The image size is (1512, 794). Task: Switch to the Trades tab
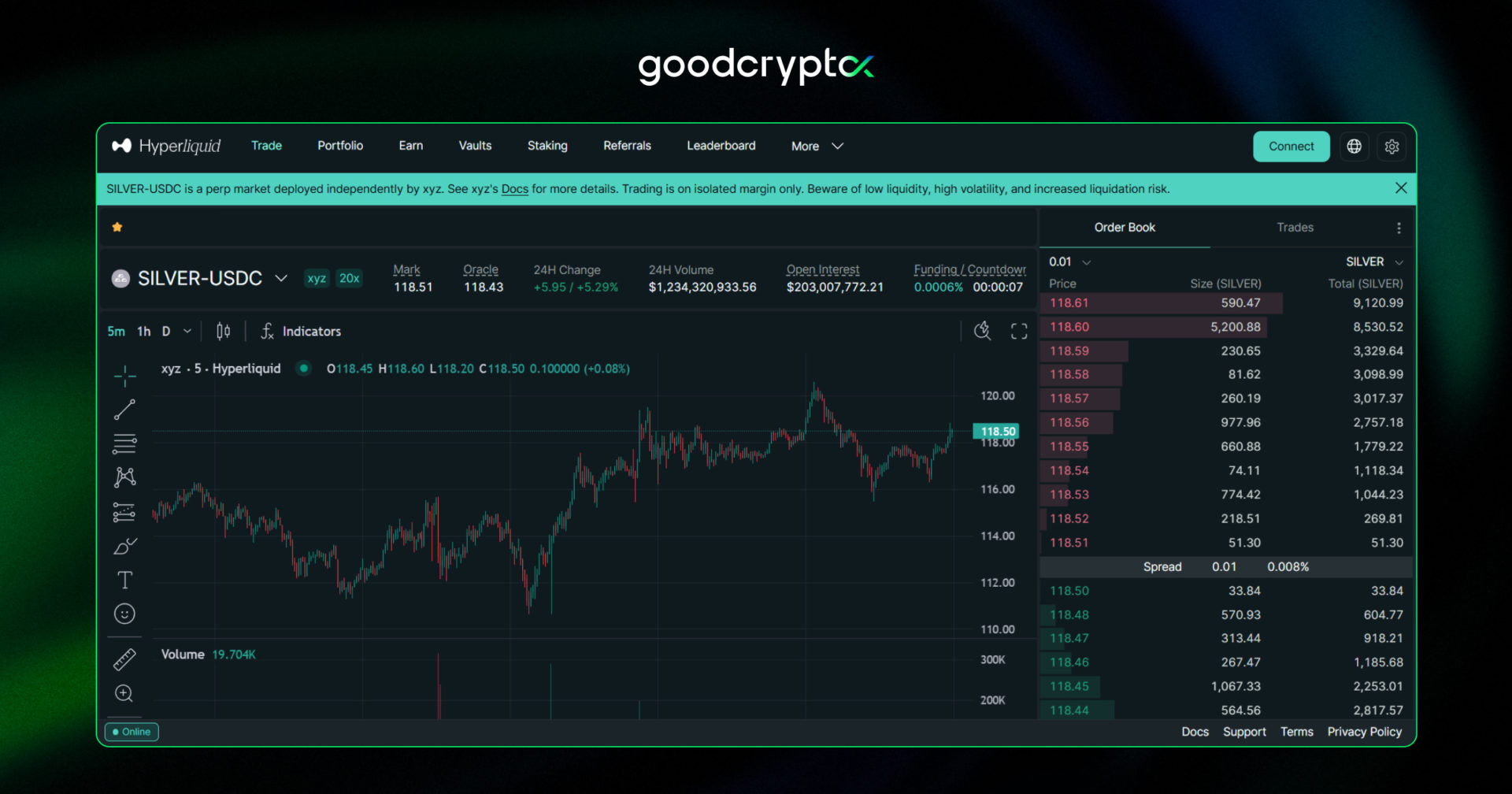point(1295,228)
